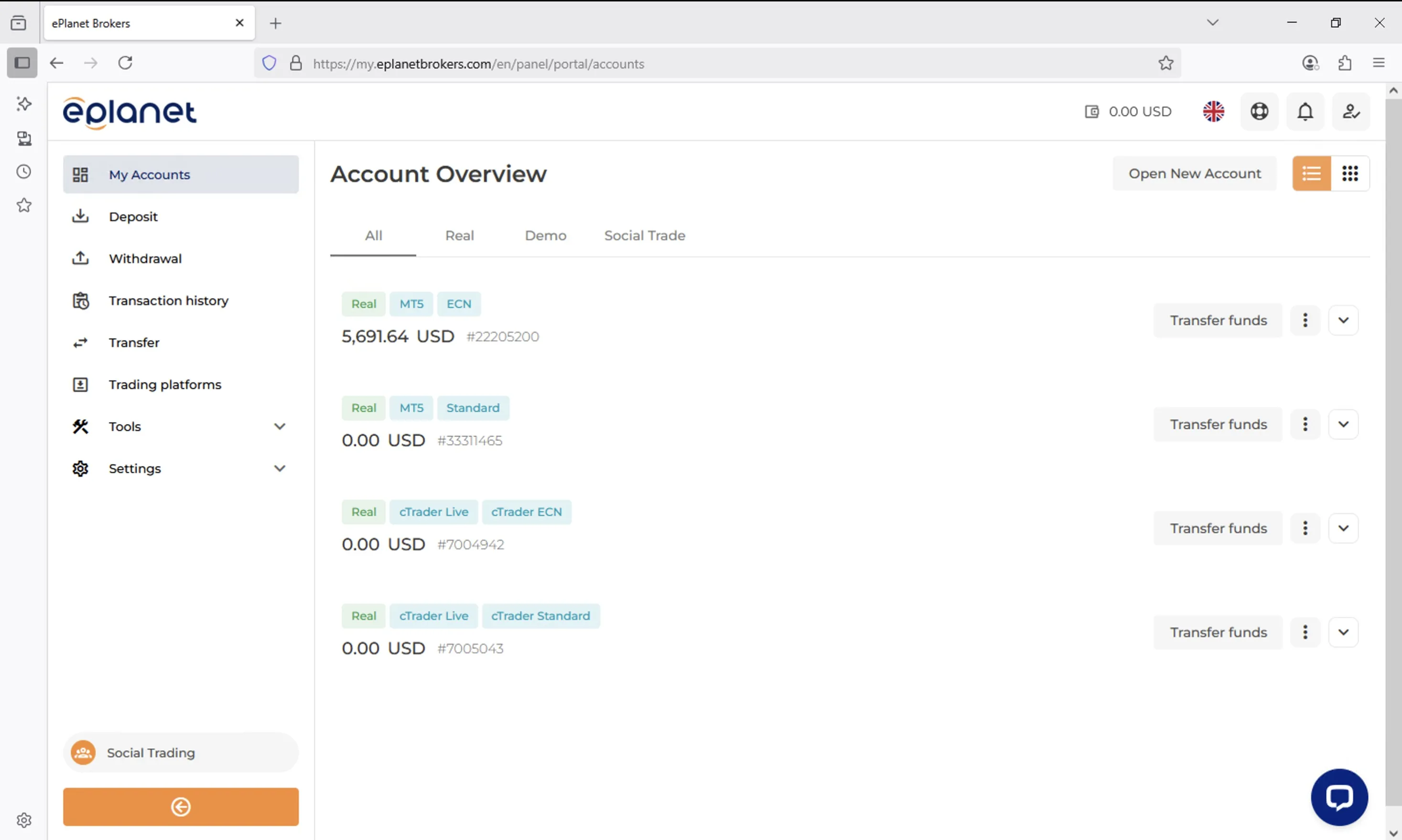Open the language selector UK flag
Image resolution: width=1402 pixels, height=840 pixels.
tap(1213, 111)
